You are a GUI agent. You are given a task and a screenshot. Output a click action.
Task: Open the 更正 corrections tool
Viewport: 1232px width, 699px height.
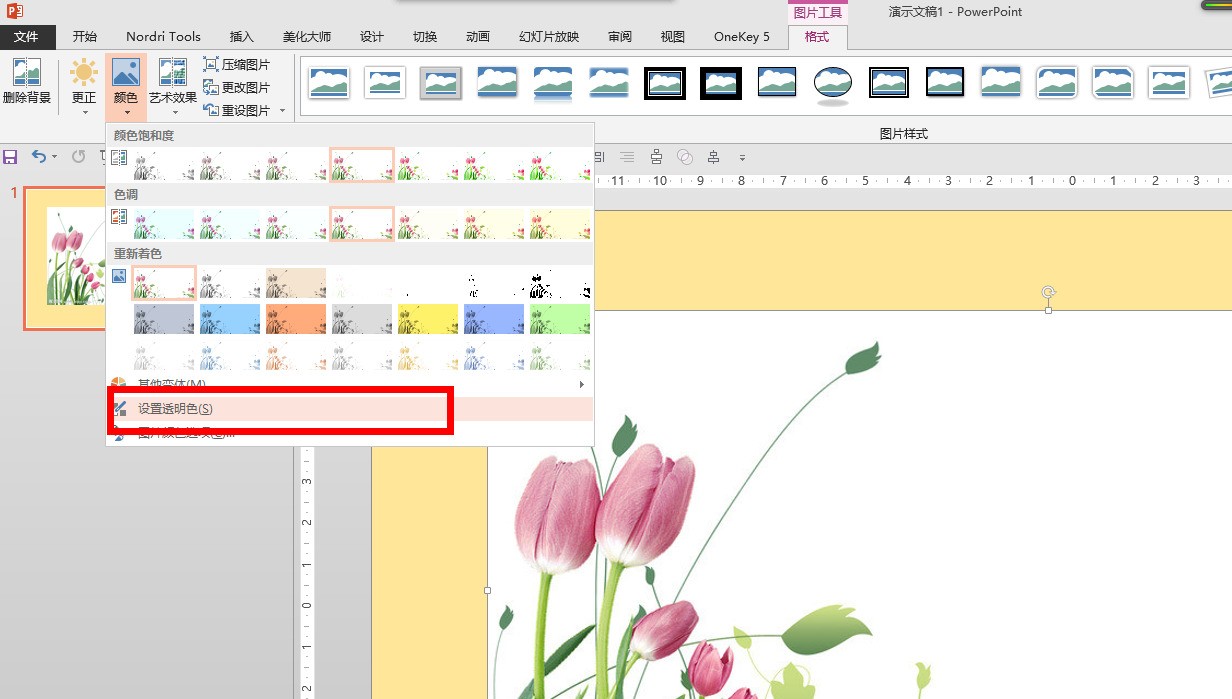pos(84,84)
